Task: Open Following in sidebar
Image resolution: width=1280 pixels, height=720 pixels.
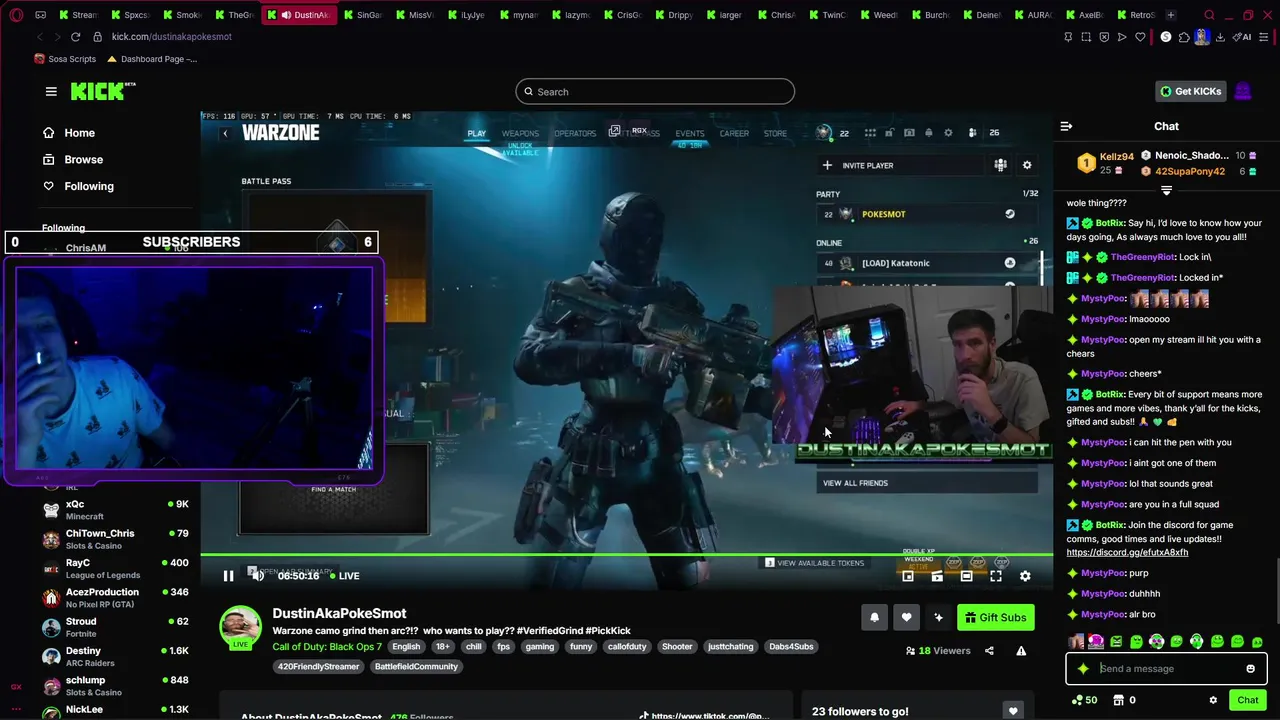Action: click(x=78, y=186)
